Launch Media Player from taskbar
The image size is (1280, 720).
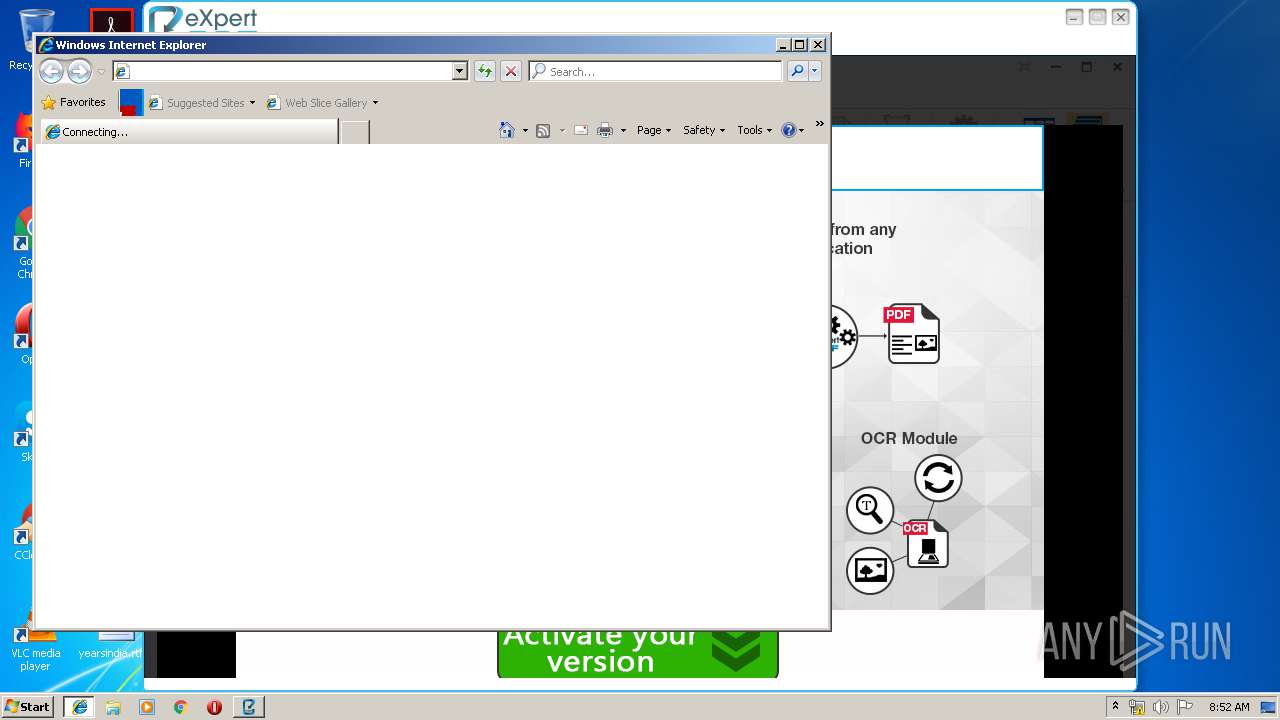click(x=147, y=707)
